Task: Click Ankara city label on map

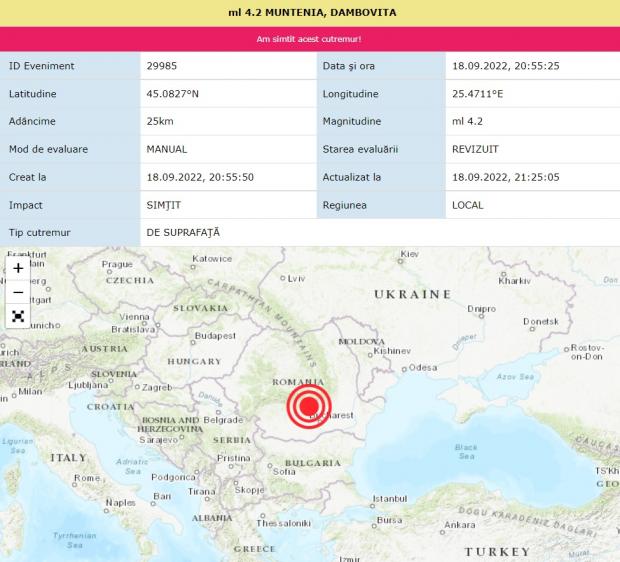Action: click(x=460, y=525)
